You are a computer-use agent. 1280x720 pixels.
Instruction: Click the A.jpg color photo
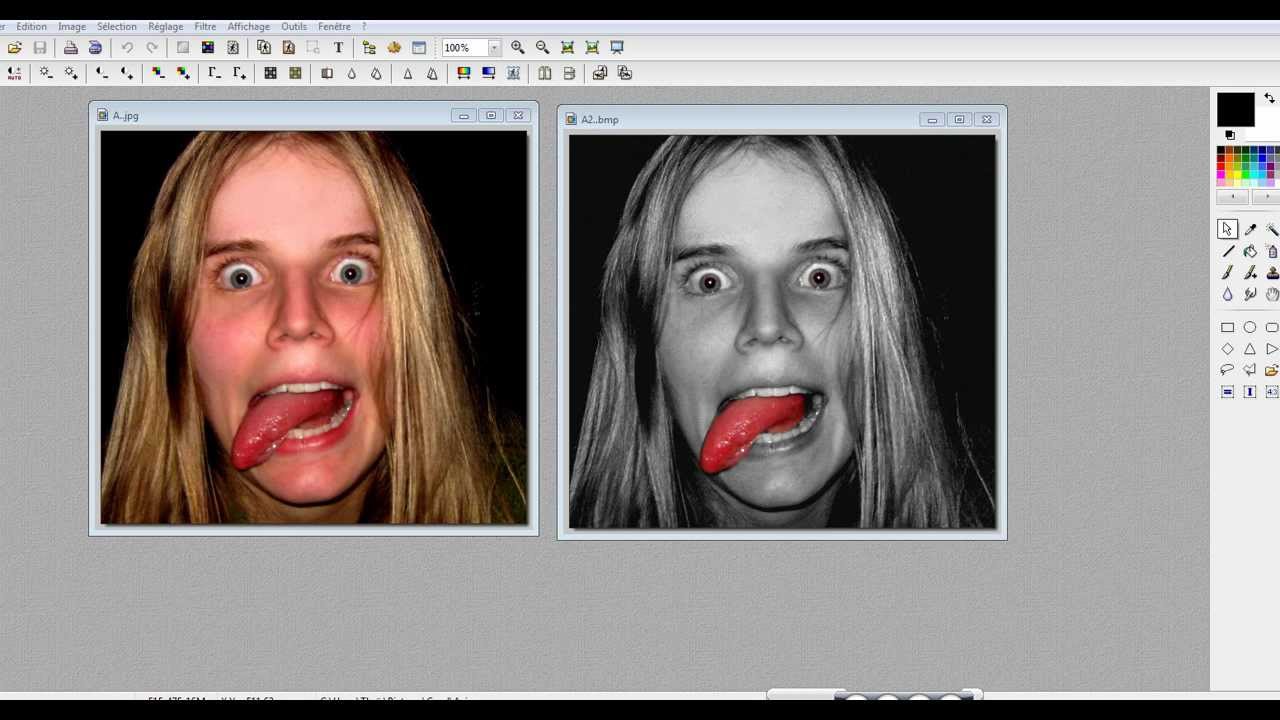[x=314, y=327]
